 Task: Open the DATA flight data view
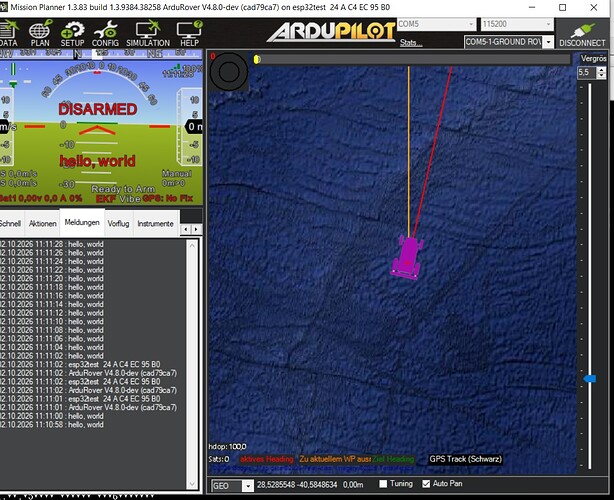9,34
